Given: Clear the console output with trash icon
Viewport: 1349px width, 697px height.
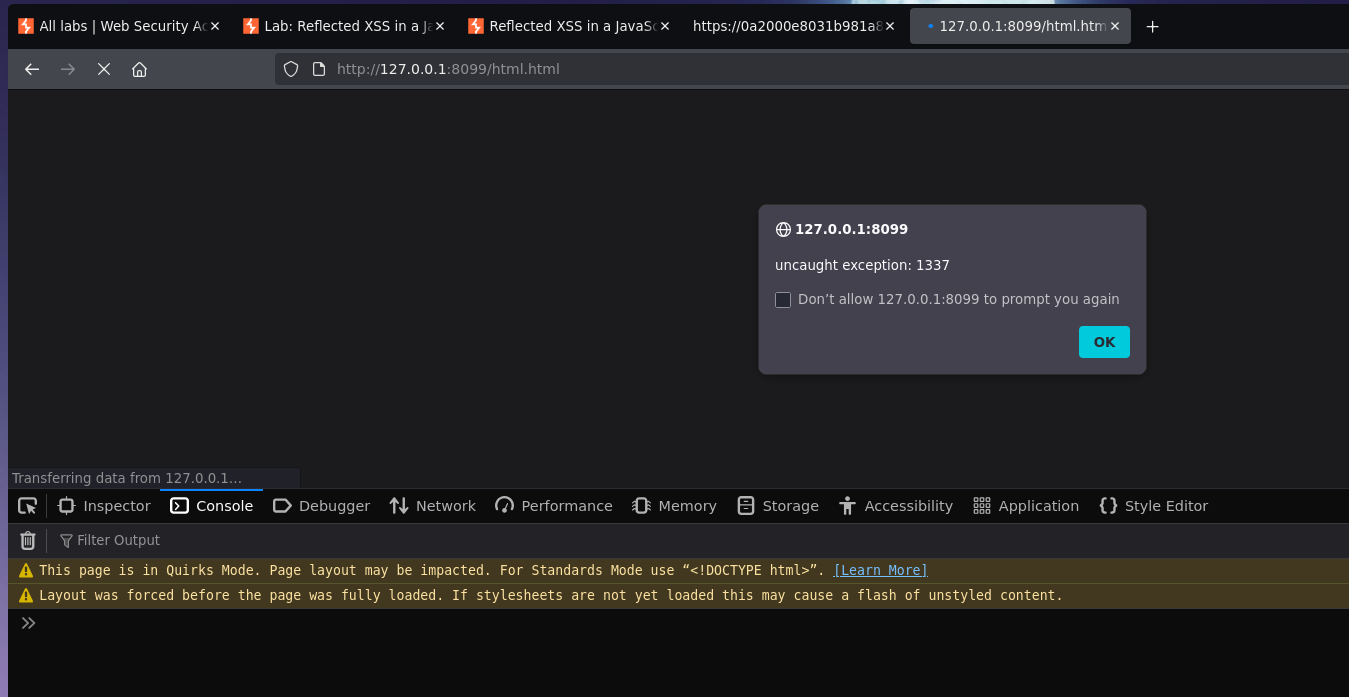Looking at the screenshot, I should click(28, 540).
